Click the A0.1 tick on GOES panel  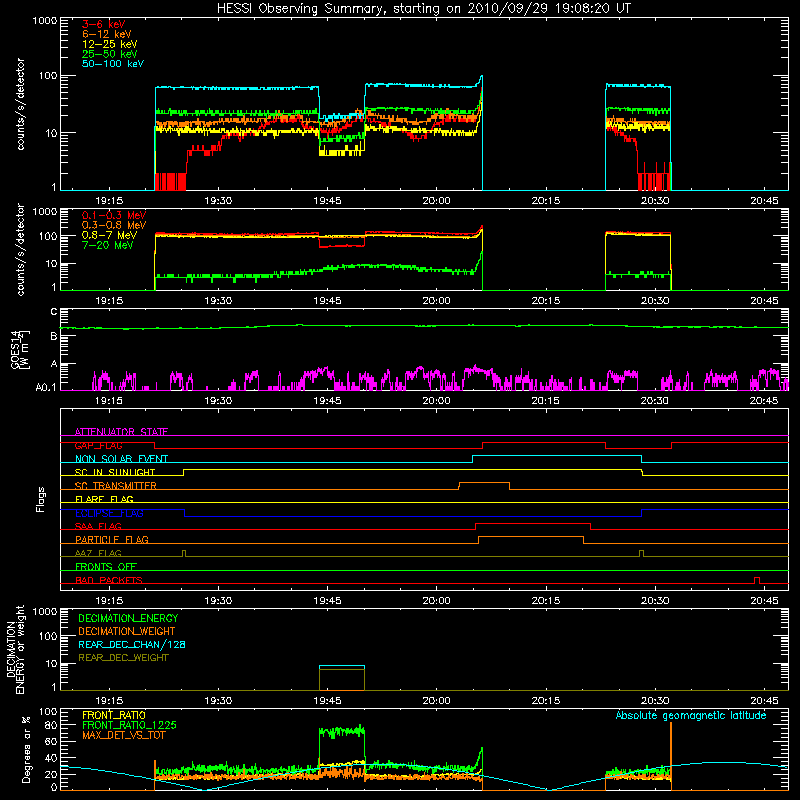[x=45, y=388]
